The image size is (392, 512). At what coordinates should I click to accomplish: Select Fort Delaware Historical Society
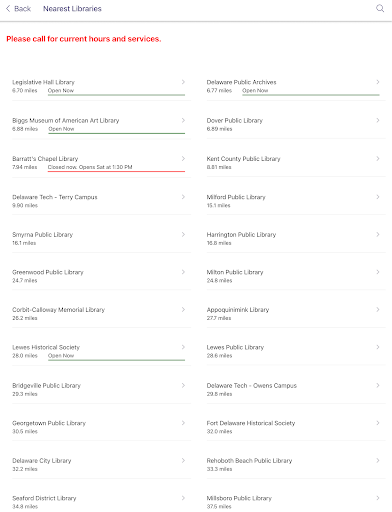pyautogui.click(x=296, y=427)
